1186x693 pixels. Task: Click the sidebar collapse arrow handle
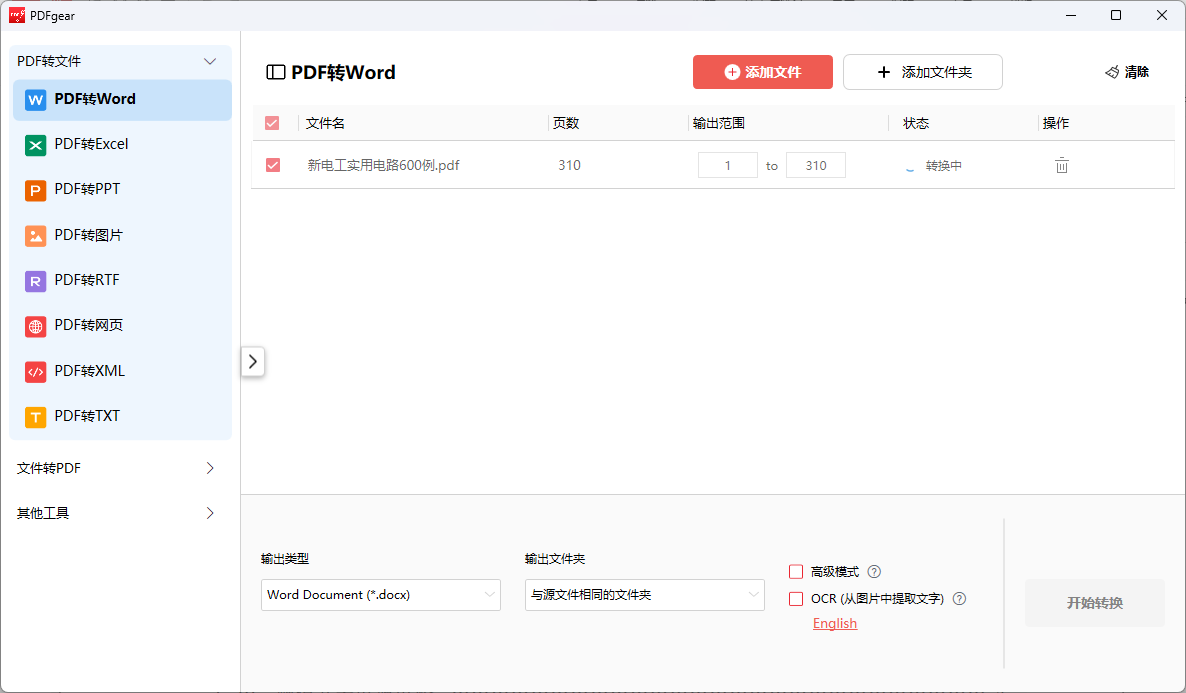253,362
